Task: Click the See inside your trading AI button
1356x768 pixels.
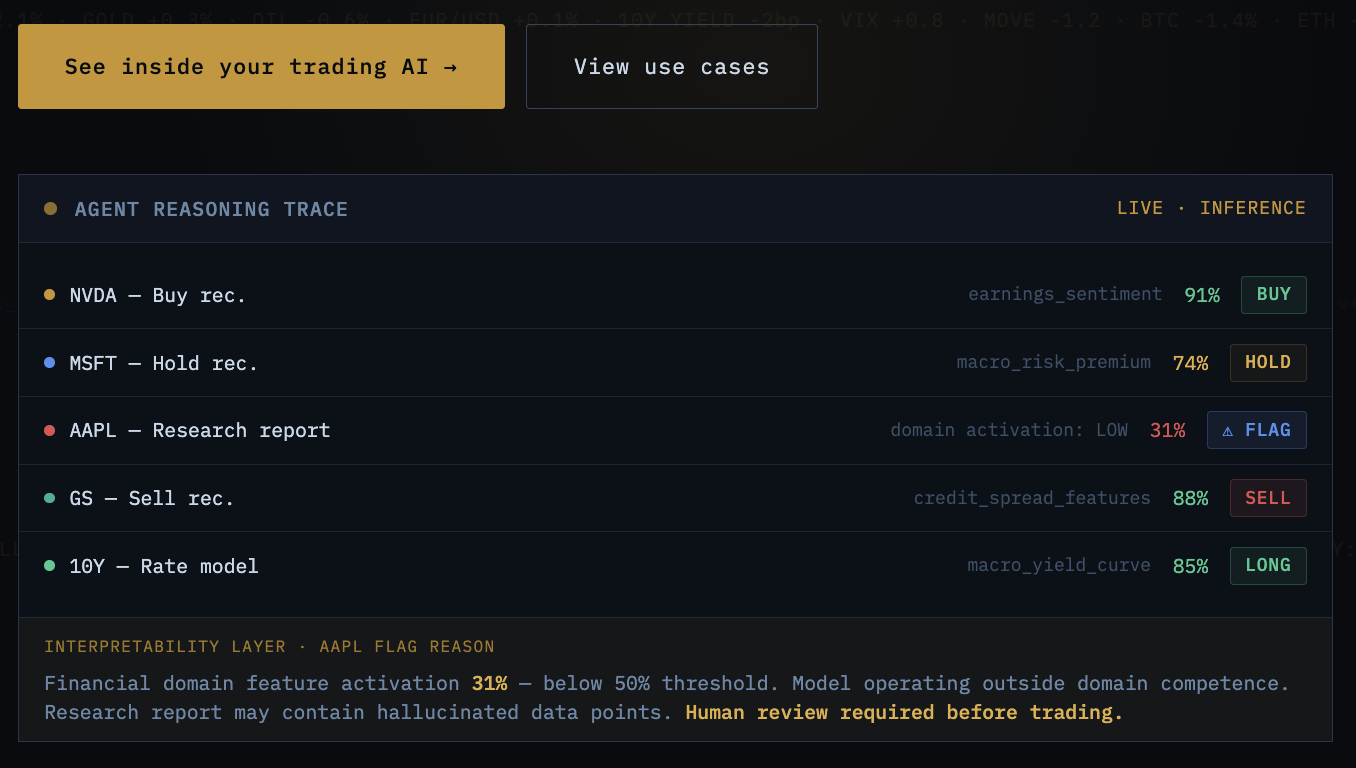Action: (261, 66)
